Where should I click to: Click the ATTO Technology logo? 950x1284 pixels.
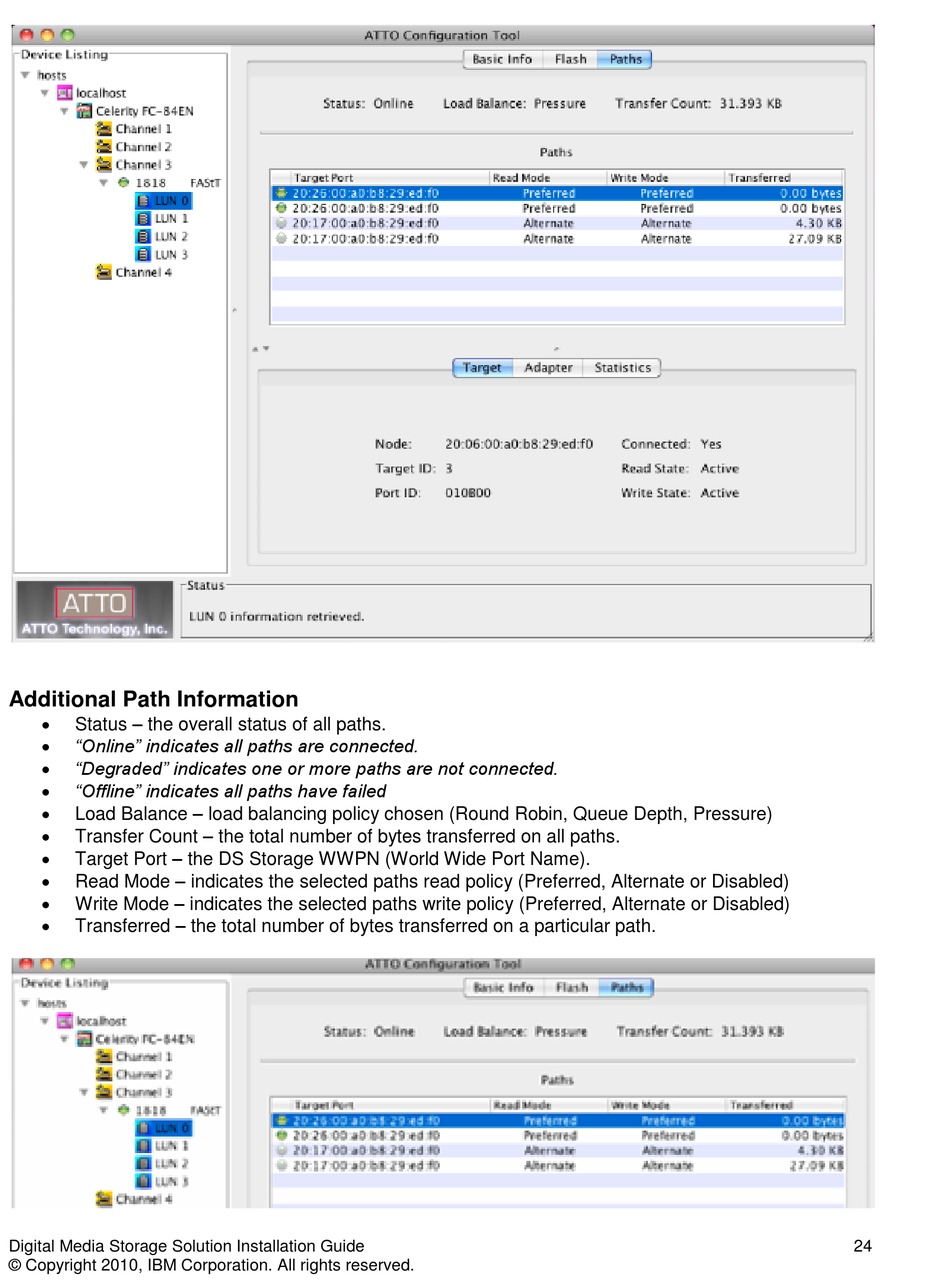[95, 610]
